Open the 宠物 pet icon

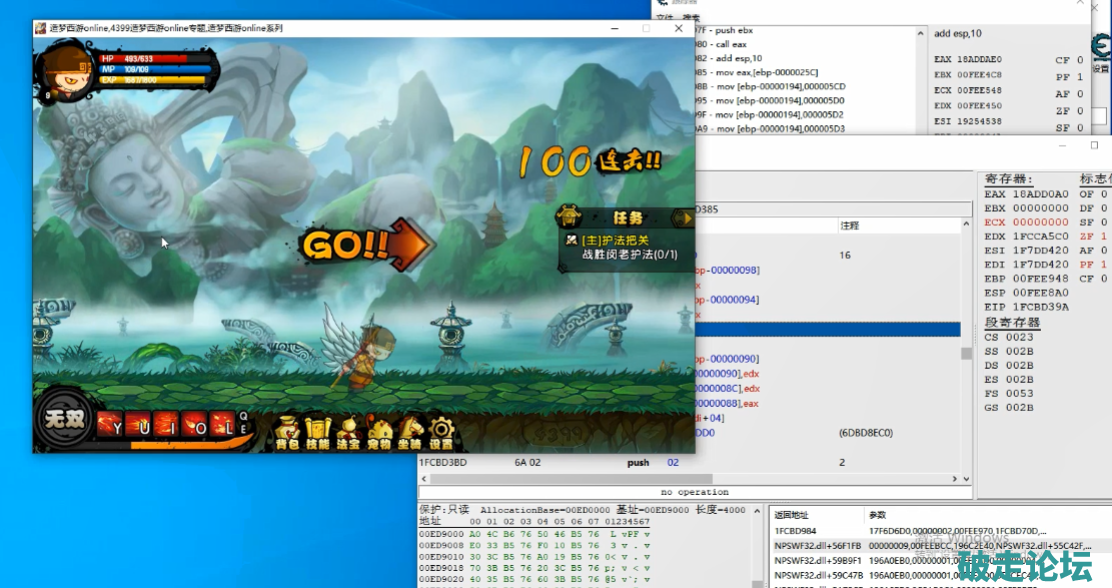pyautogui.click(x=378, y=431)
